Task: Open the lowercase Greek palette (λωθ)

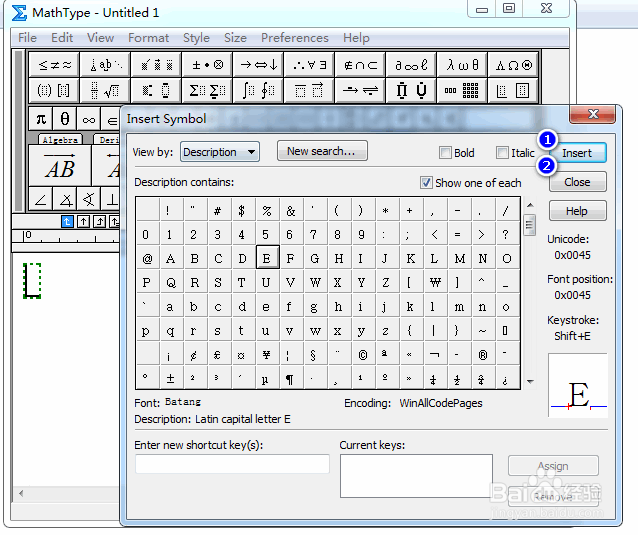Action: (462, 65)
